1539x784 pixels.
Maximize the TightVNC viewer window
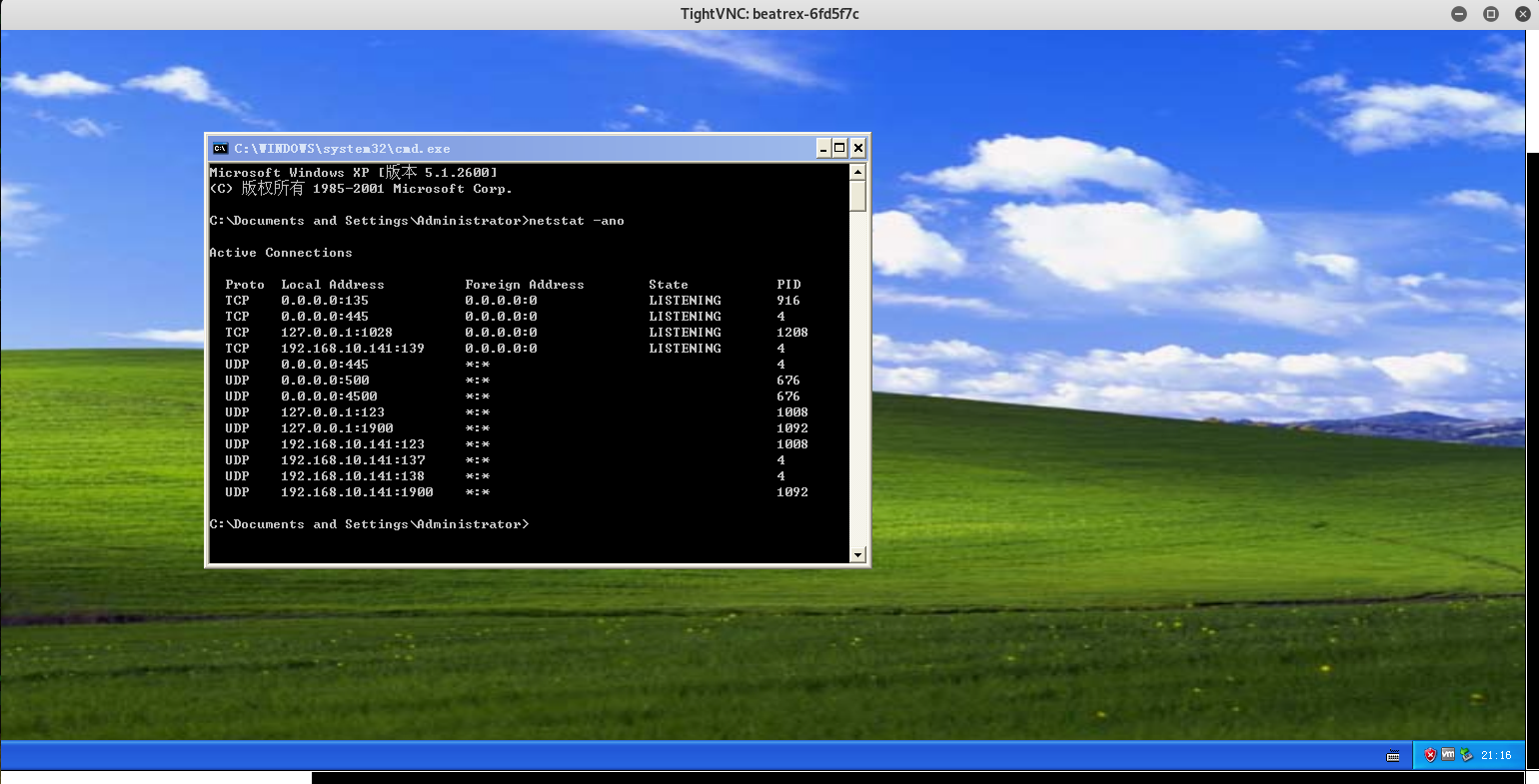click(x=1491, y=14)
